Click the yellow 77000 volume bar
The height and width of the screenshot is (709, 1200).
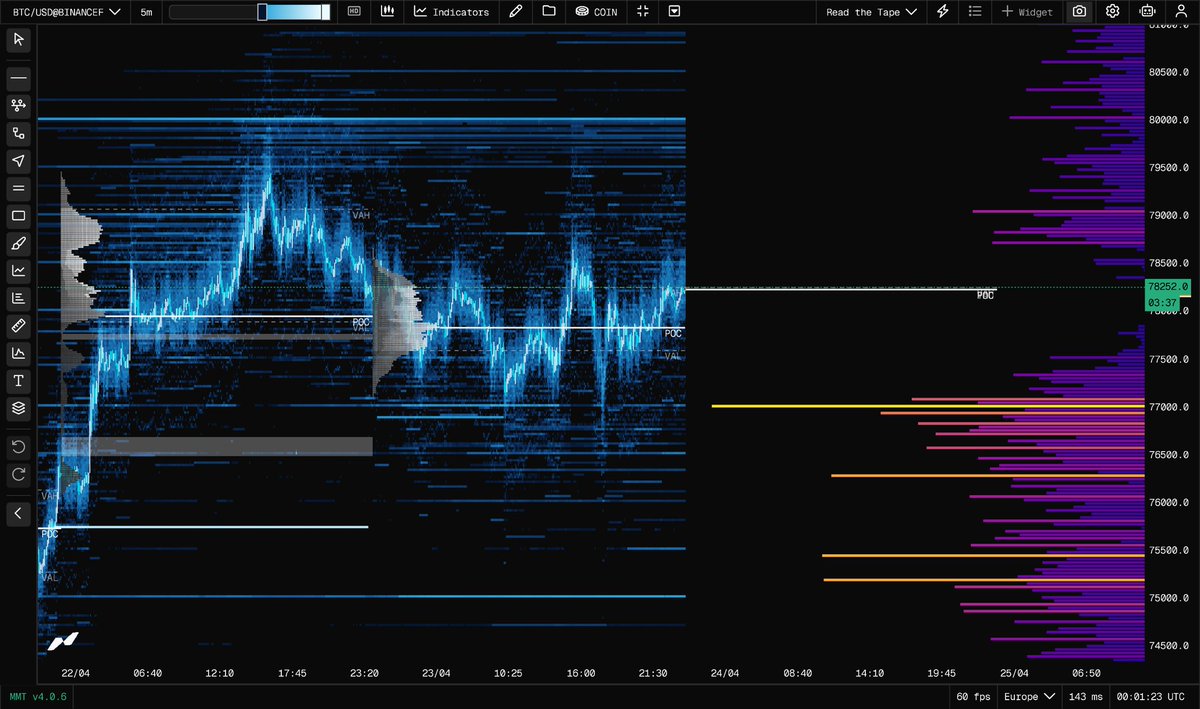click(927, 406)
